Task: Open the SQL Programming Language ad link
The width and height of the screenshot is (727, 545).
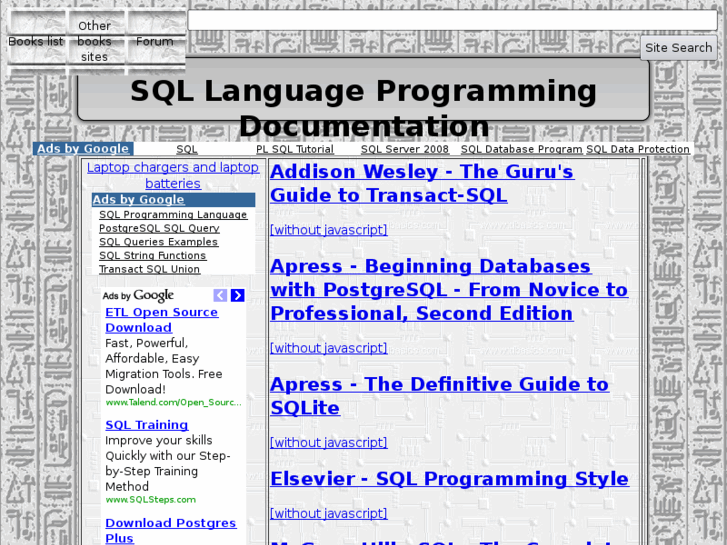Action: click(173, 214)
